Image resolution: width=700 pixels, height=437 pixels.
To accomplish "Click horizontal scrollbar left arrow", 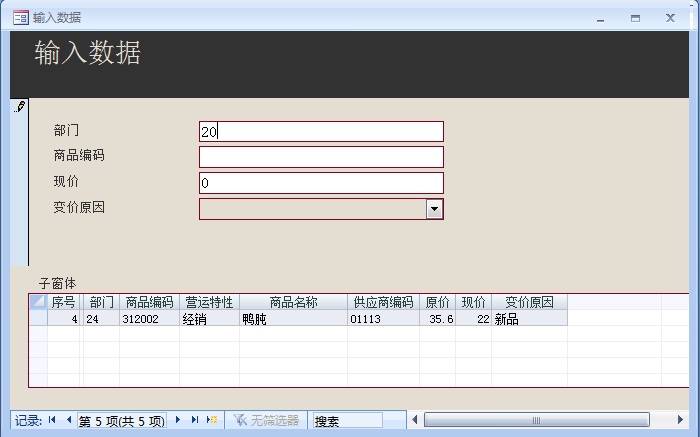I will pyautogui.click(x=414, y=420).
